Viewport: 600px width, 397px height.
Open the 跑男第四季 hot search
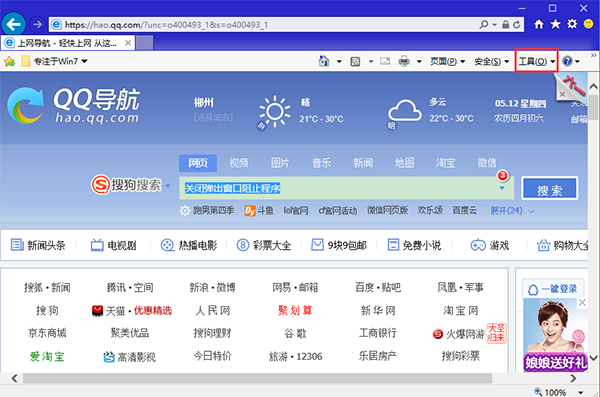tap(213, 211)
